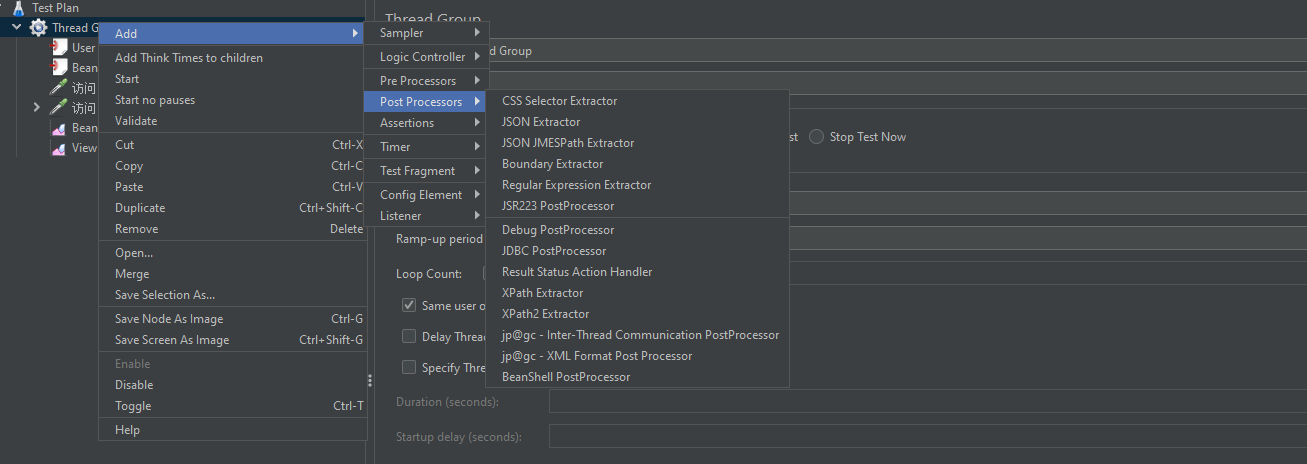Open the Sampler submenu
Image resolution: width=1307 pixels, height=464 pixels.
(426, 33)
